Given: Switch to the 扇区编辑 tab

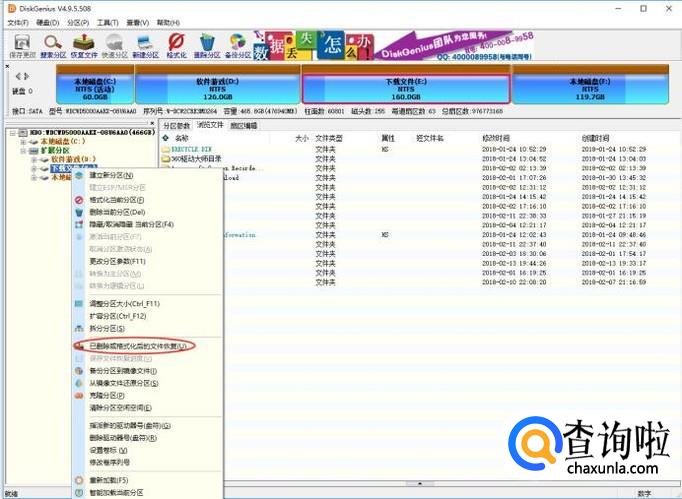Looking at the screenshot, I should coord(244,126).
